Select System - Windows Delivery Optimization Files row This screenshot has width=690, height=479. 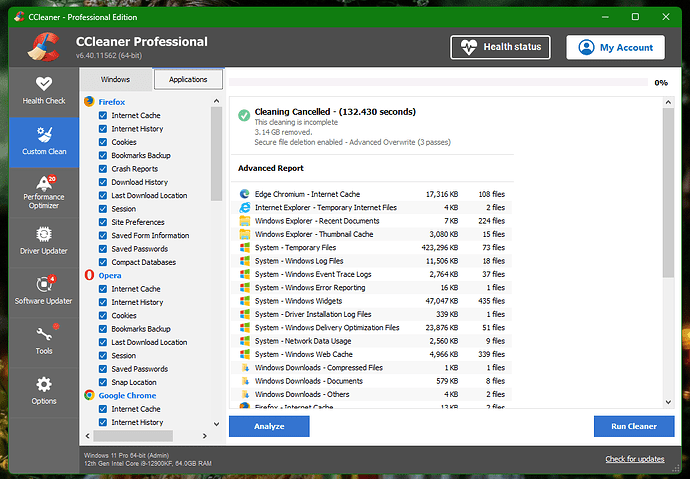pyautogui.click(x=372, y=328)
